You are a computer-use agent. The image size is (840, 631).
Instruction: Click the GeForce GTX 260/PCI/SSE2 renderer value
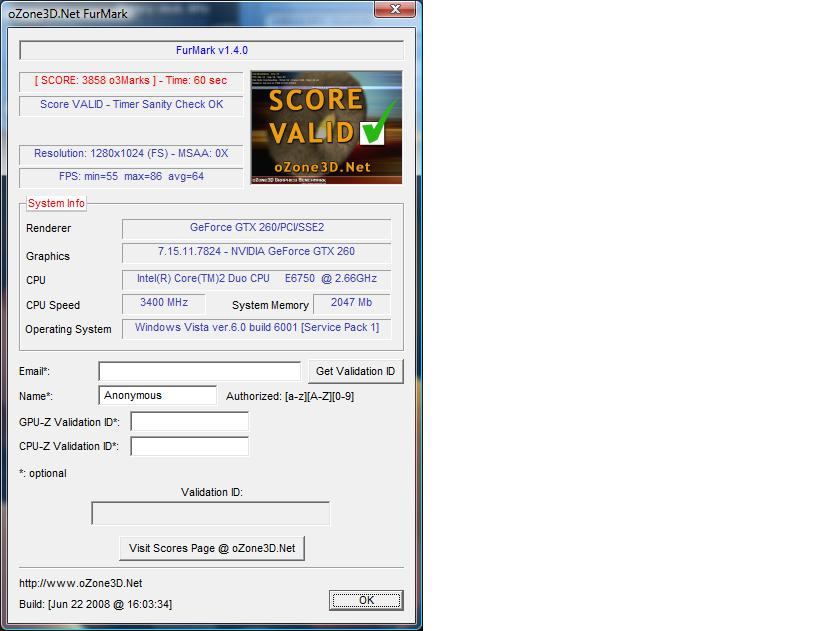pyautogui.click(x=257, y=227)
